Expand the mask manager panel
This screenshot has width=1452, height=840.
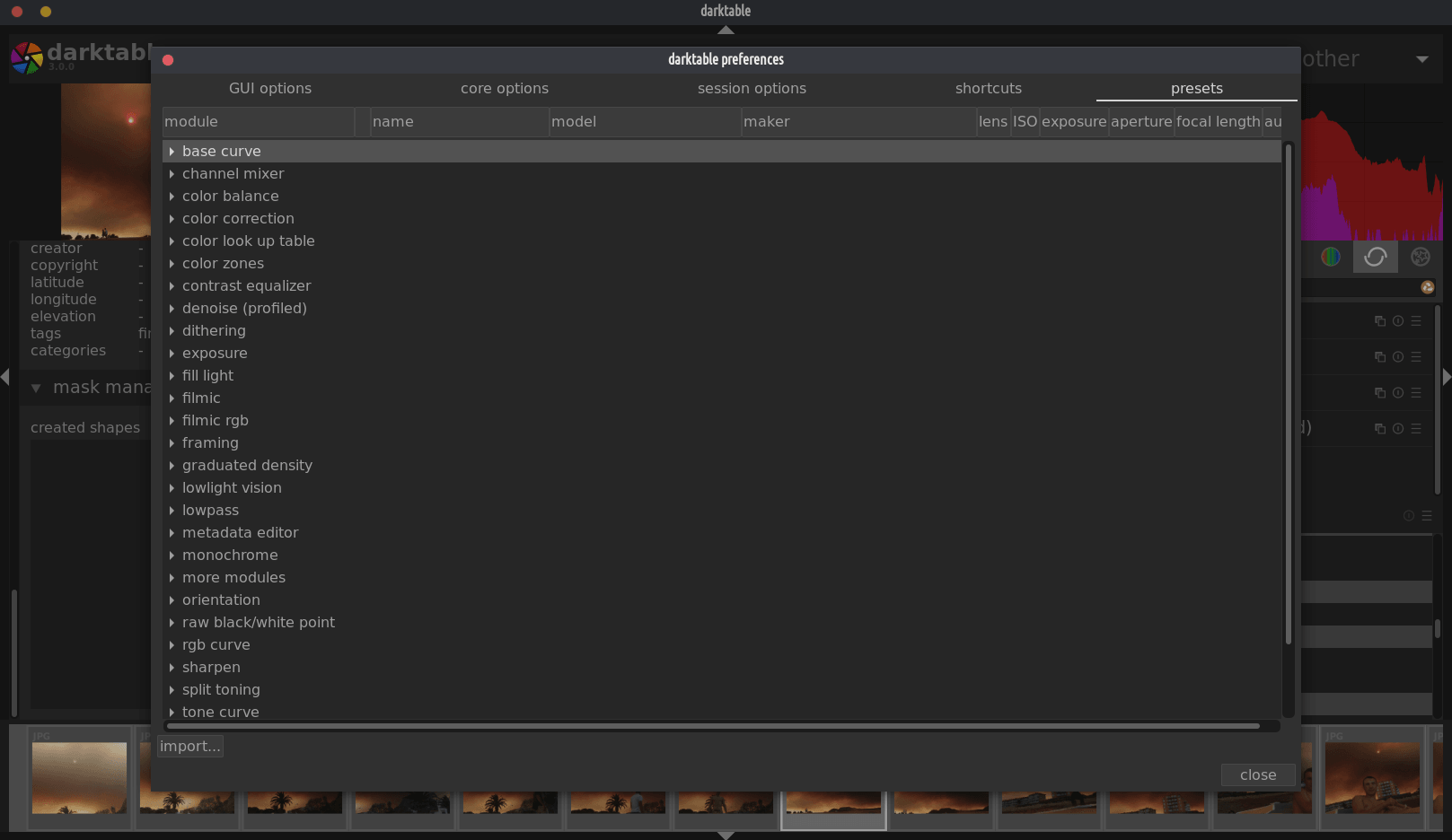tap(36, 389)
